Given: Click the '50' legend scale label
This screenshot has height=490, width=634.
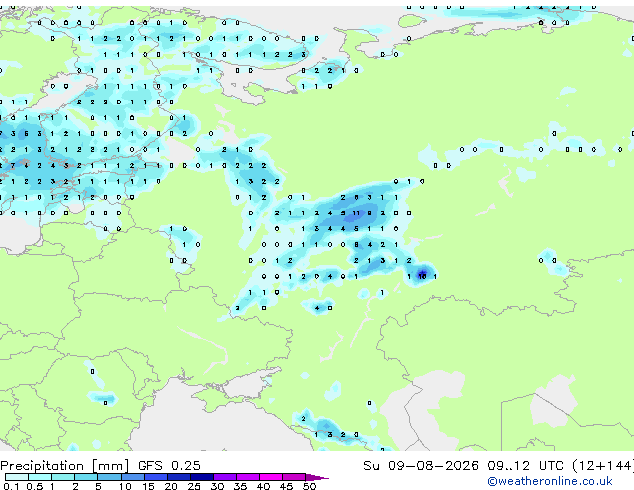Looking at the screenshot, I should pyautogui.click(x=309, y=486).
